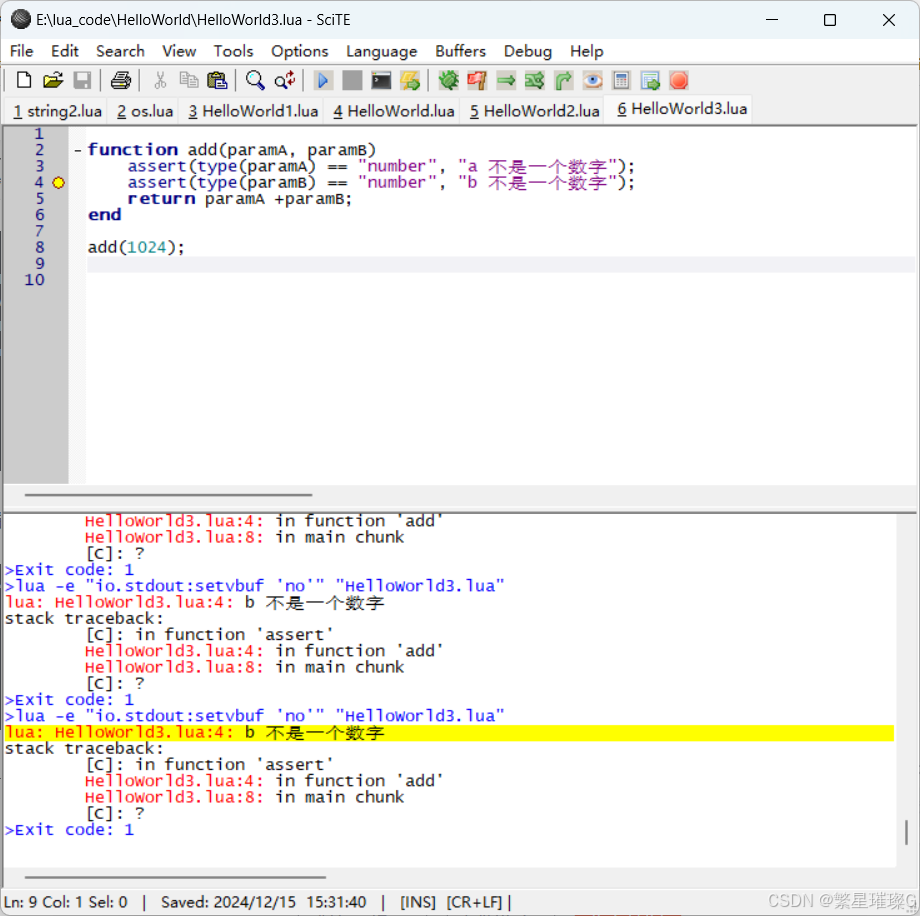
Task: Switch to the HelloWorld2.lua tab
Action: coord(535,111)
